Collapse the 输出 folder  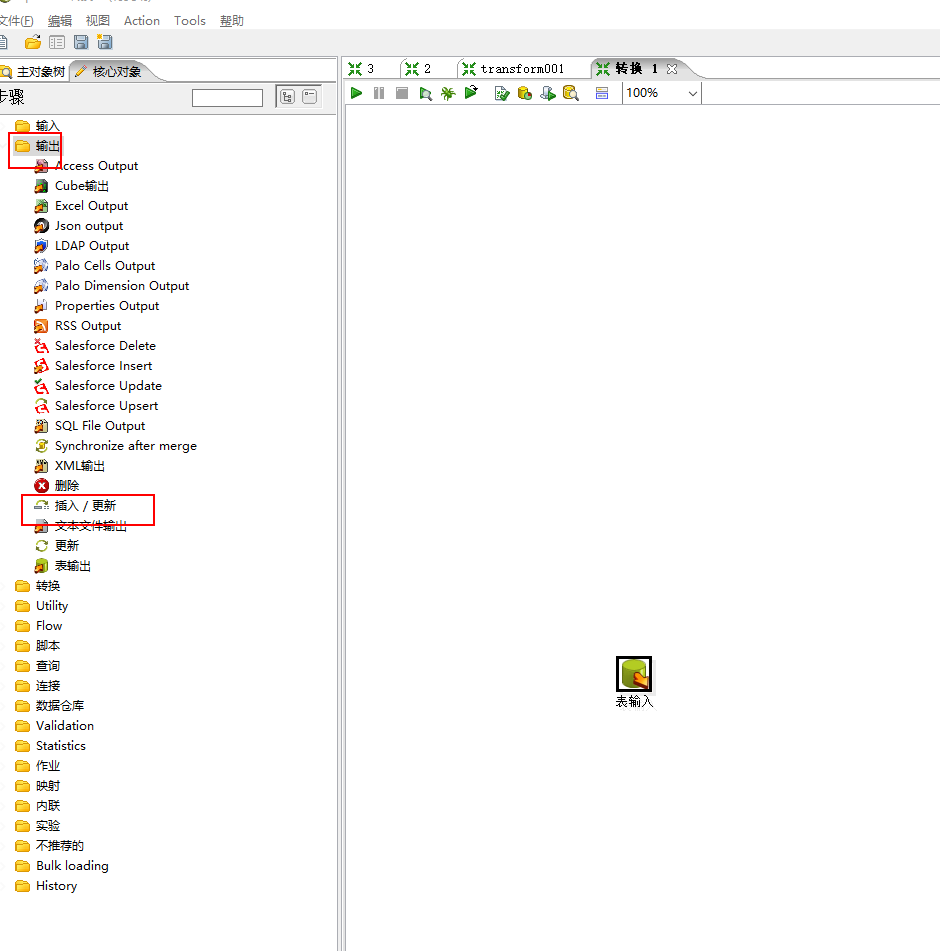pos(38,146)
